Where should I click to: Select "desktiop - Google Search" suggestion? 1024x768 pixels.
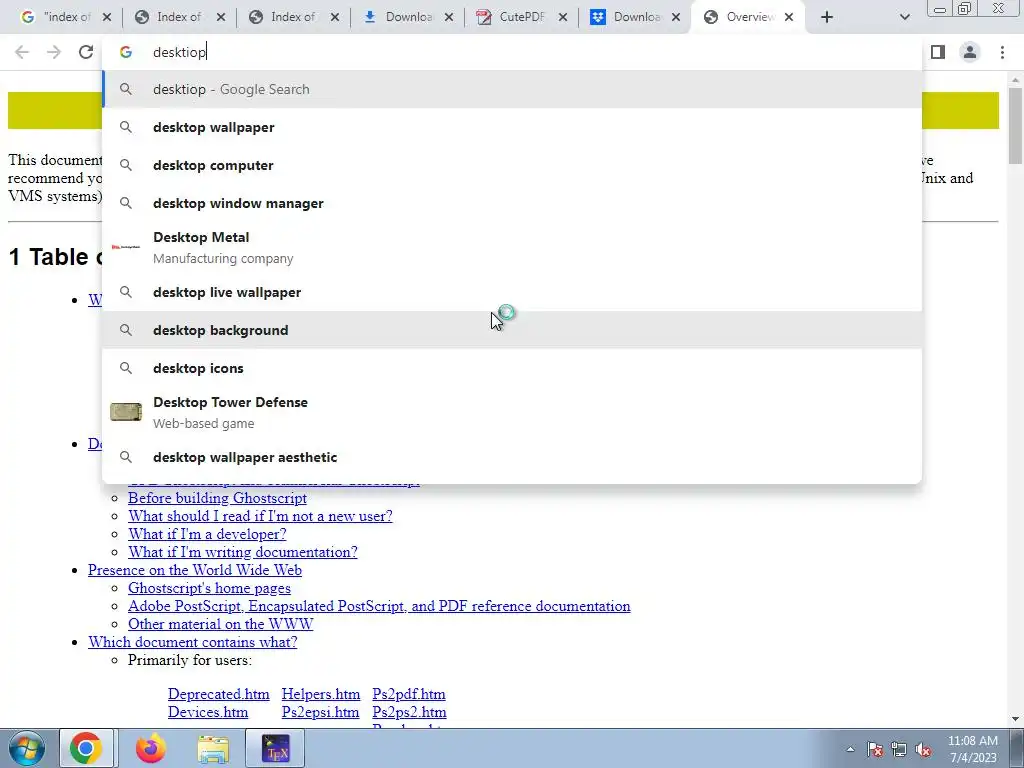pyautogui.click(x=512, y=89)
